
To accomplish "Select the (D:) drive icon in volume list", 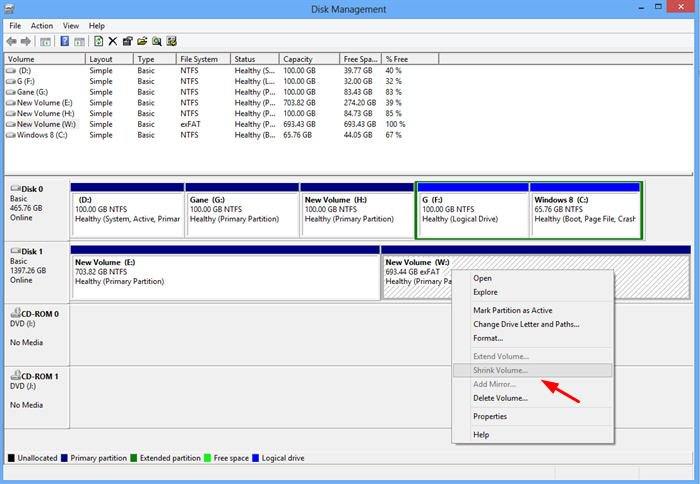I will [x=11, y=71].
